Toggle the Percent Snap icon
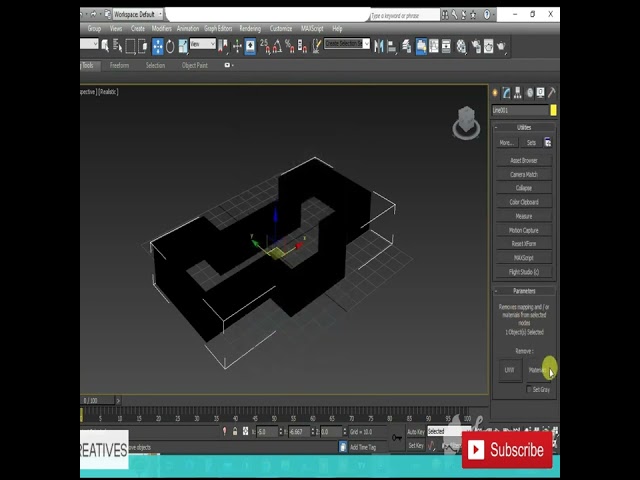Image resolution: width=640 pixels, height=480 pixels. (x=290, y=46)
